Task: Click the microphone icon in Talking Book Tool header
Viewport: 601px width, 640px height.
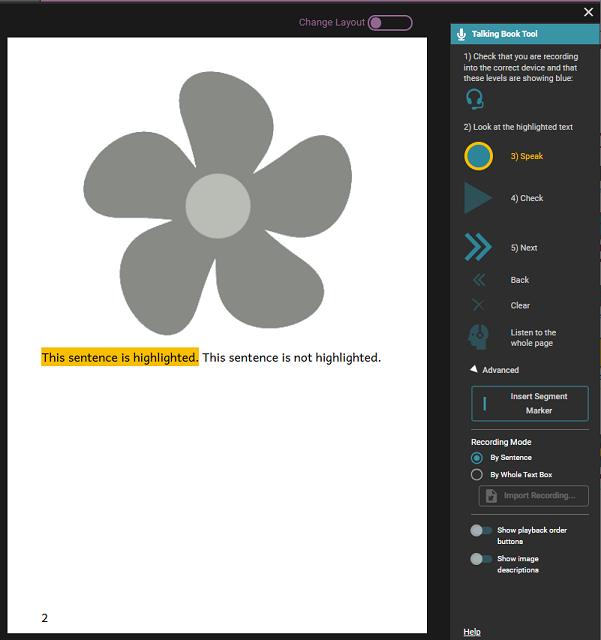Action: (x=462, y=34)
